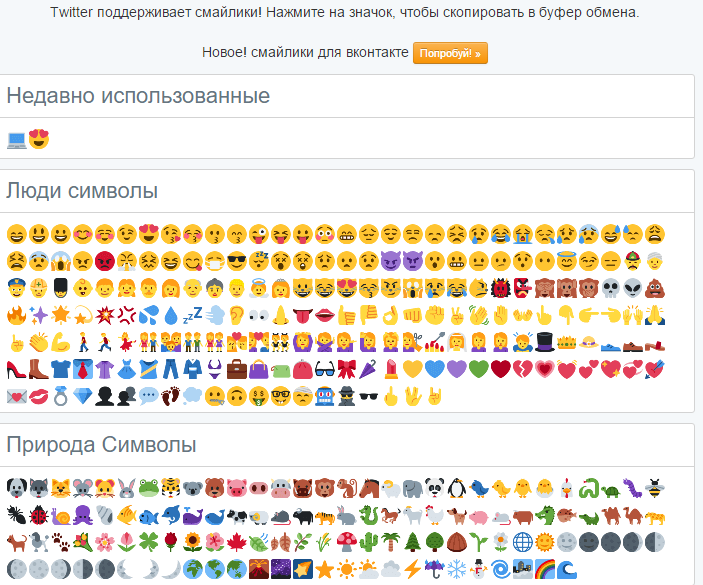The image size is (703, 585).
Task: Copy the koala emoji
Action: point(192,488)
